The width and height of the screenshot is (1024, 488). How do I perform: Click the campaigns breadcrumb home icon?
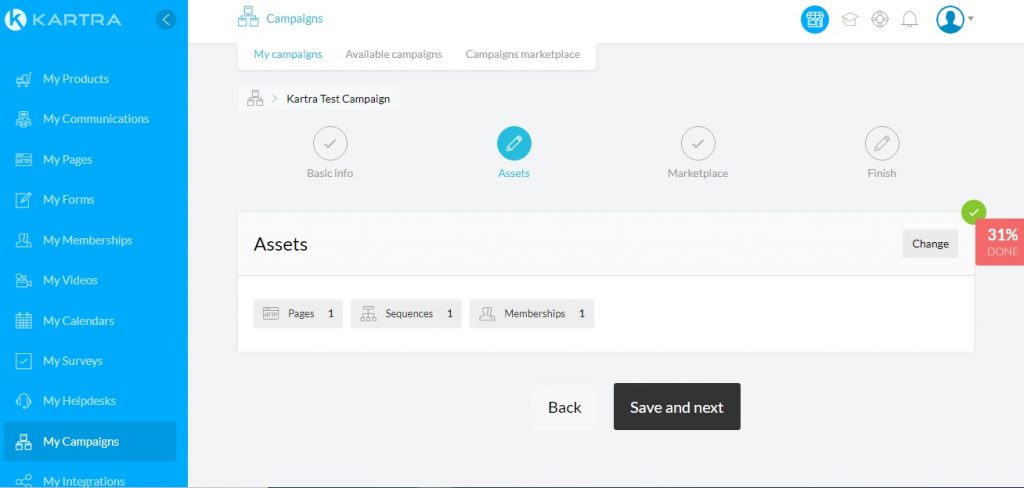pyautogui.click(x=255, y=98)
